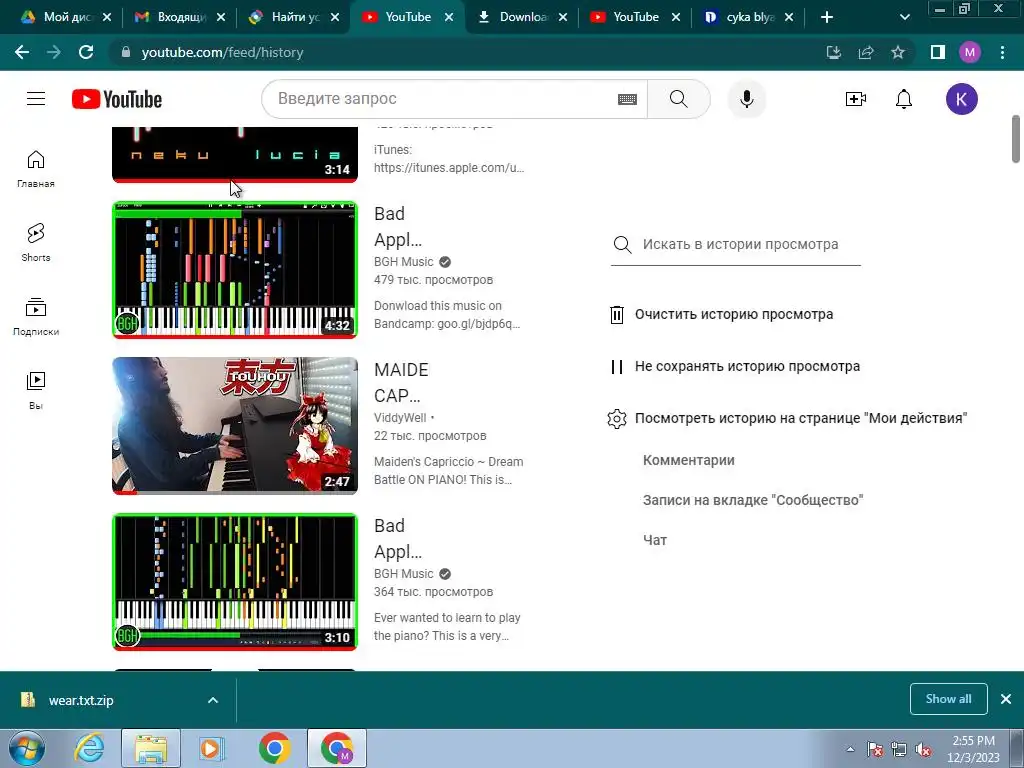Open the Chrome profile M avatar
The width and height of the screenshot is (1024, 768).
pyautogui.click(x=970, y=52)
